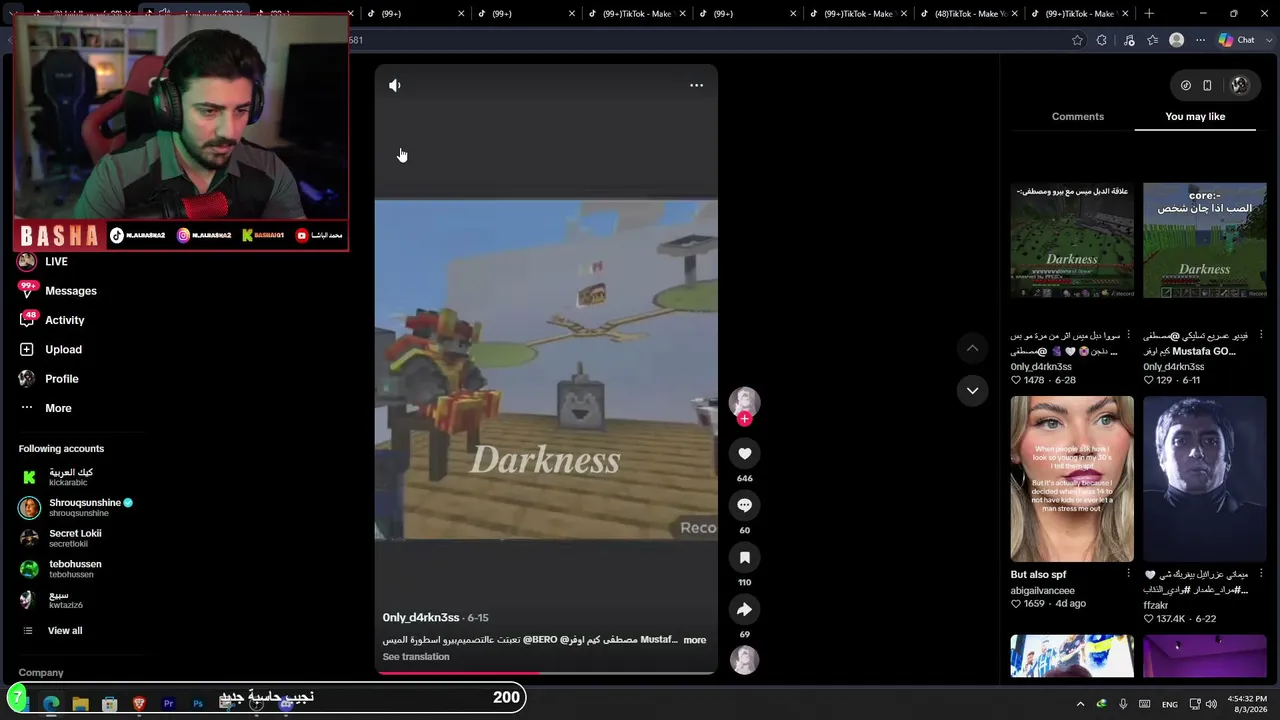Click the 0nly_d4rkn3ss creator name under the video

point(421,618)
